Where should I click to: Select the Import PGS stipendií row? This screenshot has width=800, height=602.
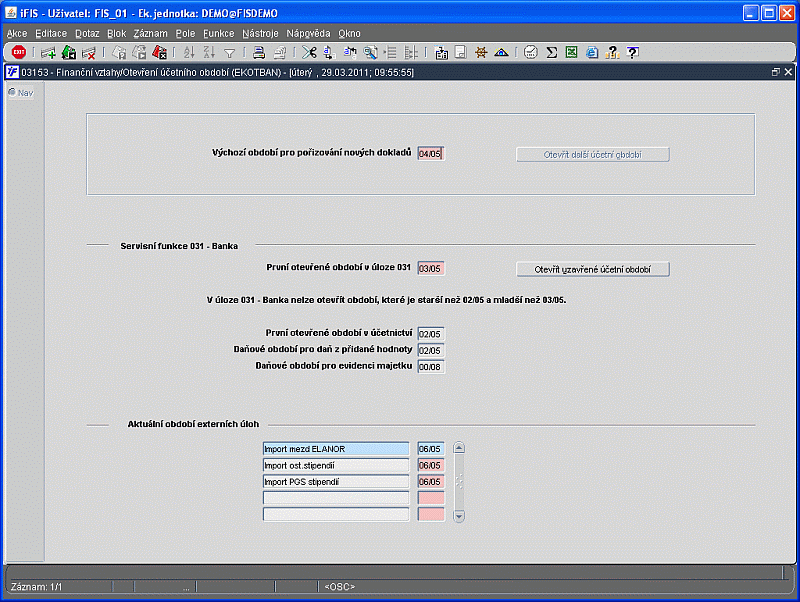(x=336, y=482)
